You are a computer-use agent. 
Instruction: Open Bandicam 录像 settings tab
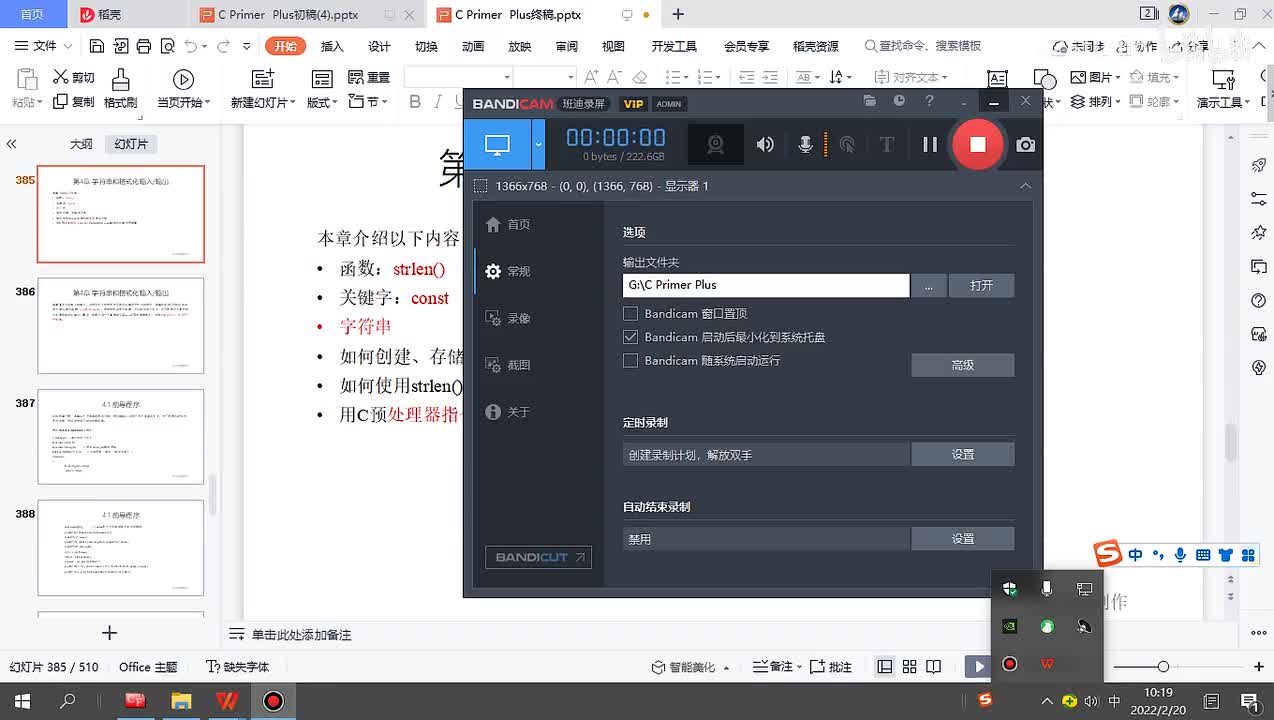(507, 318)
